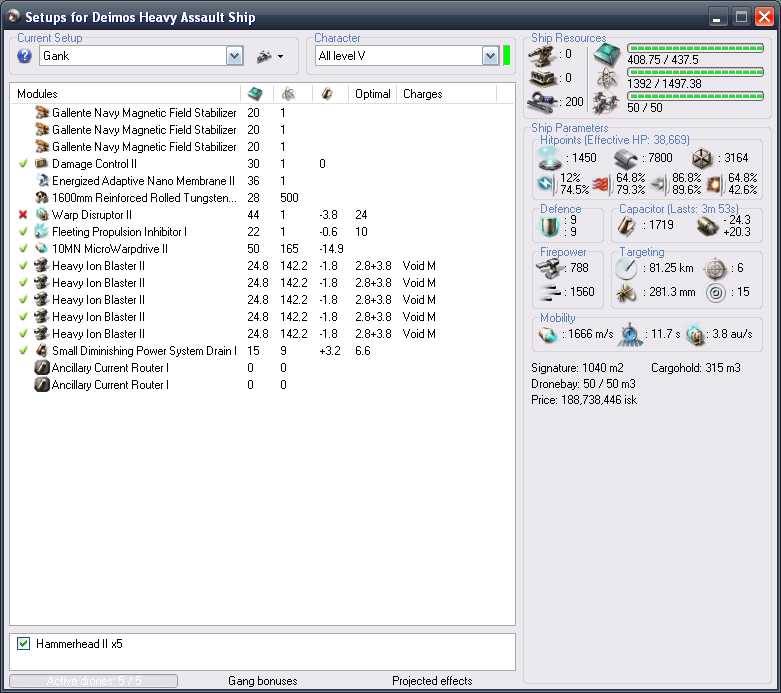This screenshot has width=781, height=693.
Task: Click the targeting range icon showing 81.25 km
Action: (x=626, y=269)
